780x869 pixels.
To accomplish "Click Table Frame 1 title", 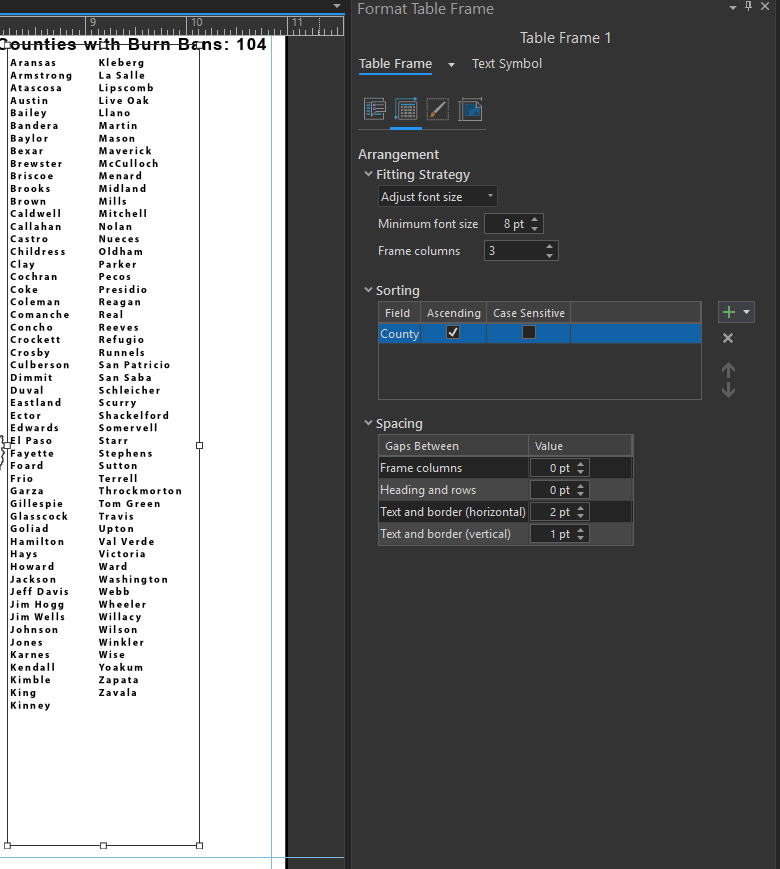I will pos(565,38).
